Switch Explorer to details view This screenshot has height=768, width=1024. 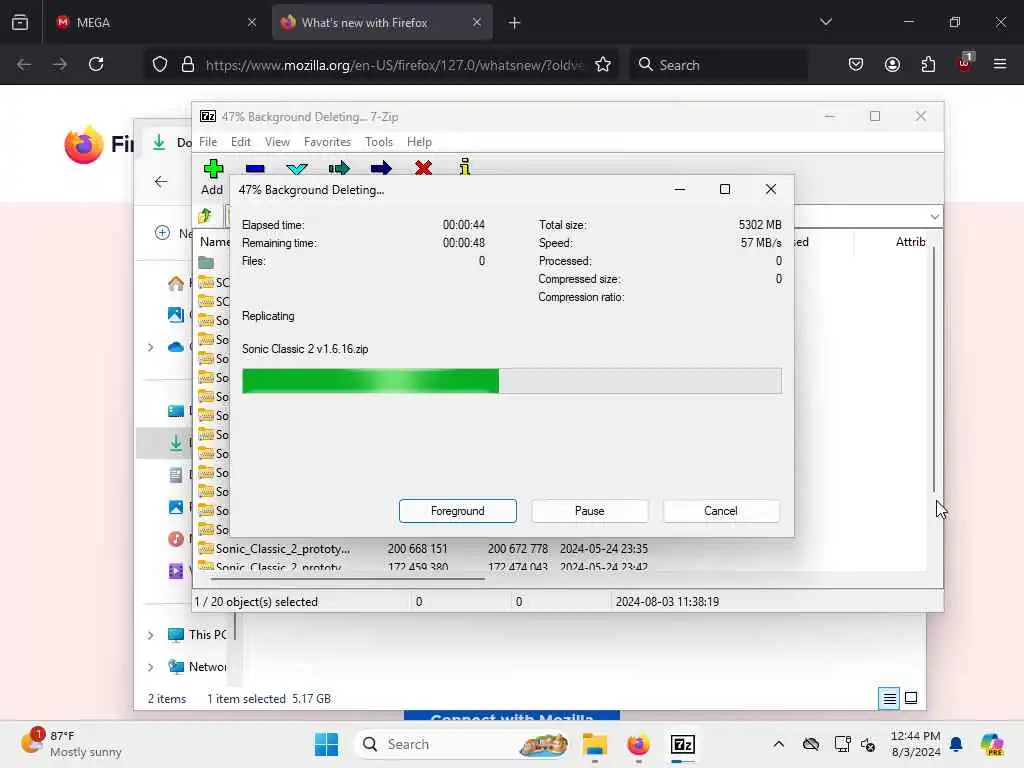[889, 699]
